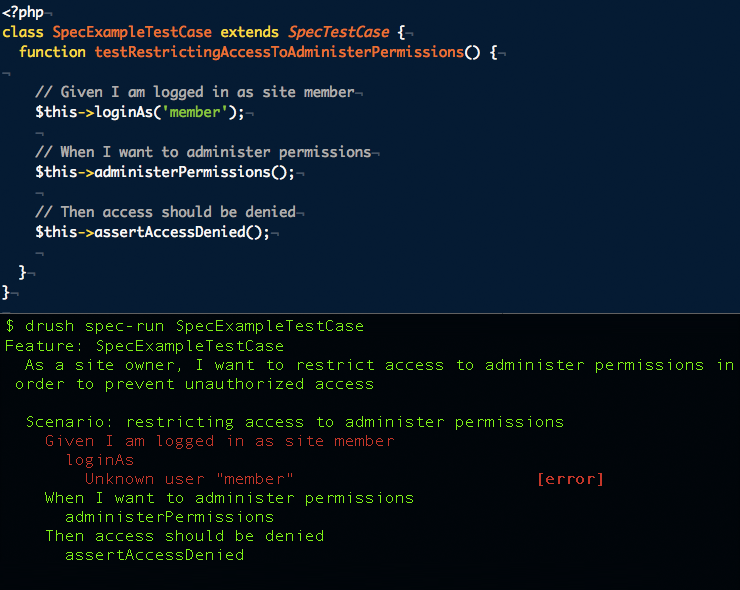The width and height of the screenshot is (740, 590).
Task: Click the SpecExampleTestCase class name in code
Action: point(132,32)
